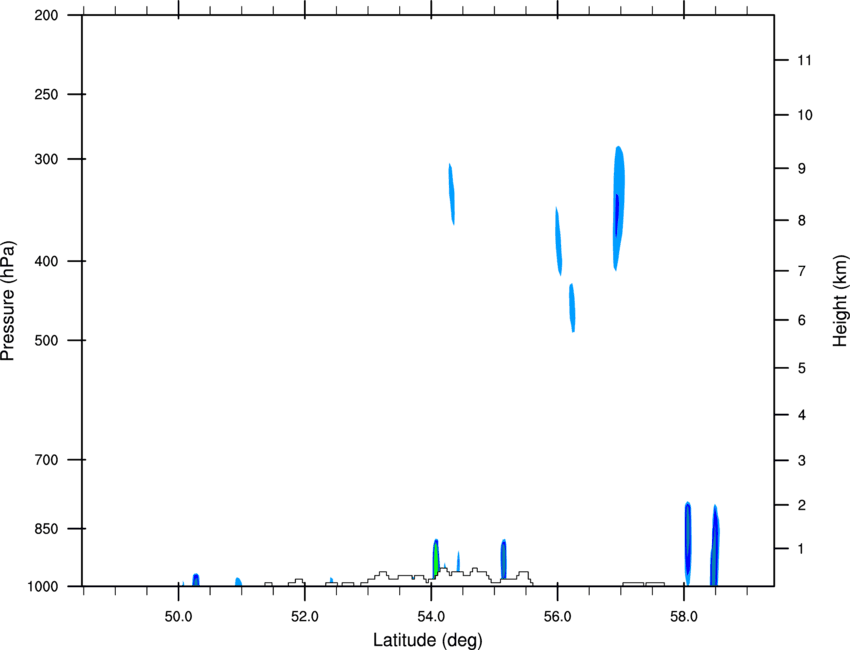Click the 'Height (km)' axis title
The image size is (850, 650).
pos(840,300)
